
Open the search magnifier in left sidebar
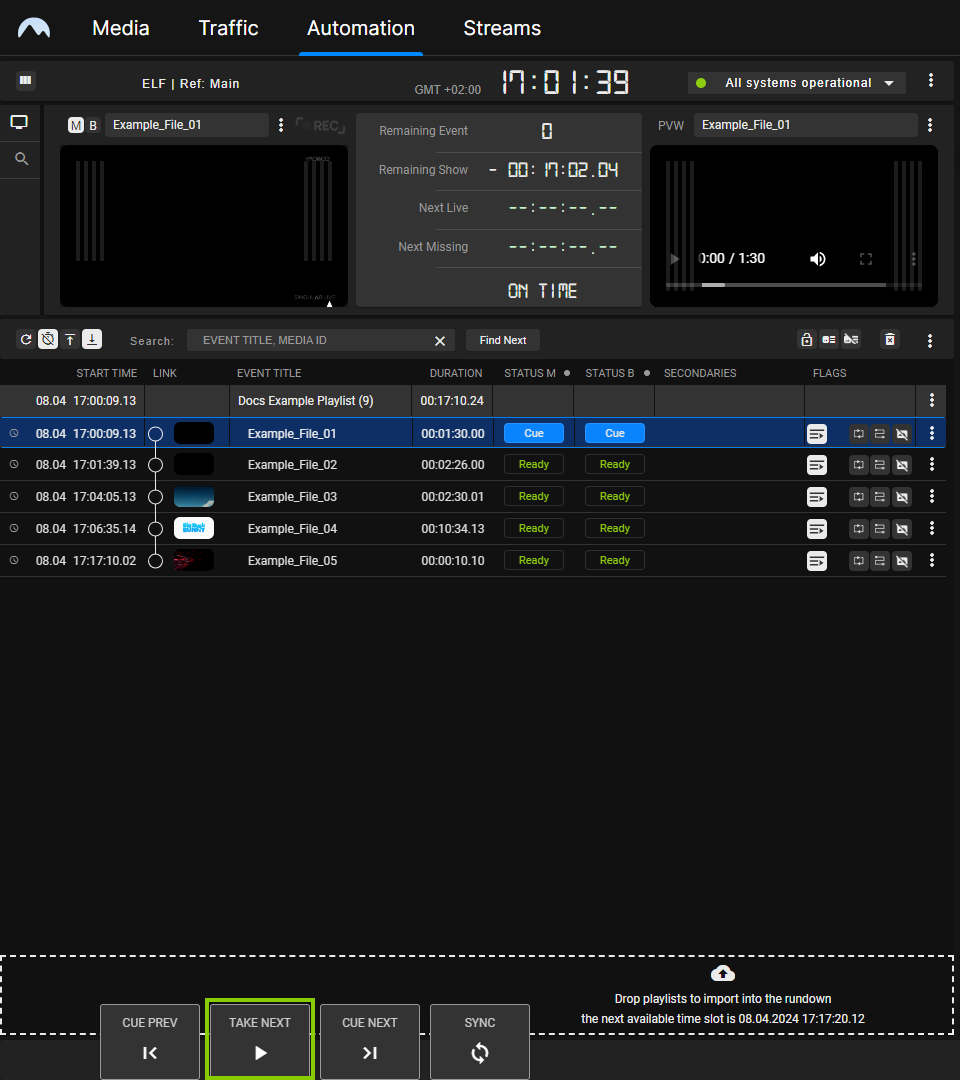(x=21, y=159)
